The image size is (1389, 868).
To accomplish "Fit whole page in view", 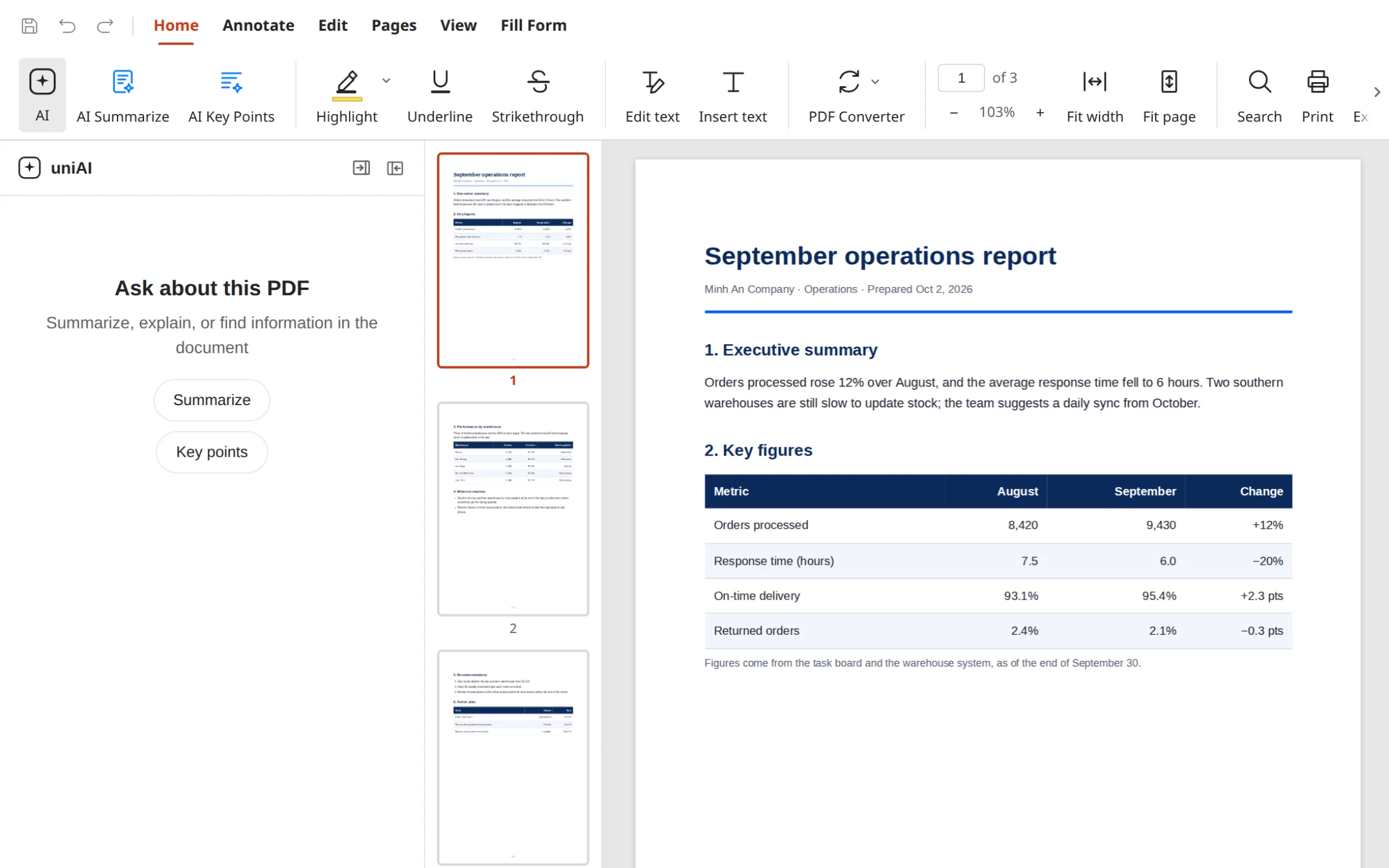I will (1169, 96).
